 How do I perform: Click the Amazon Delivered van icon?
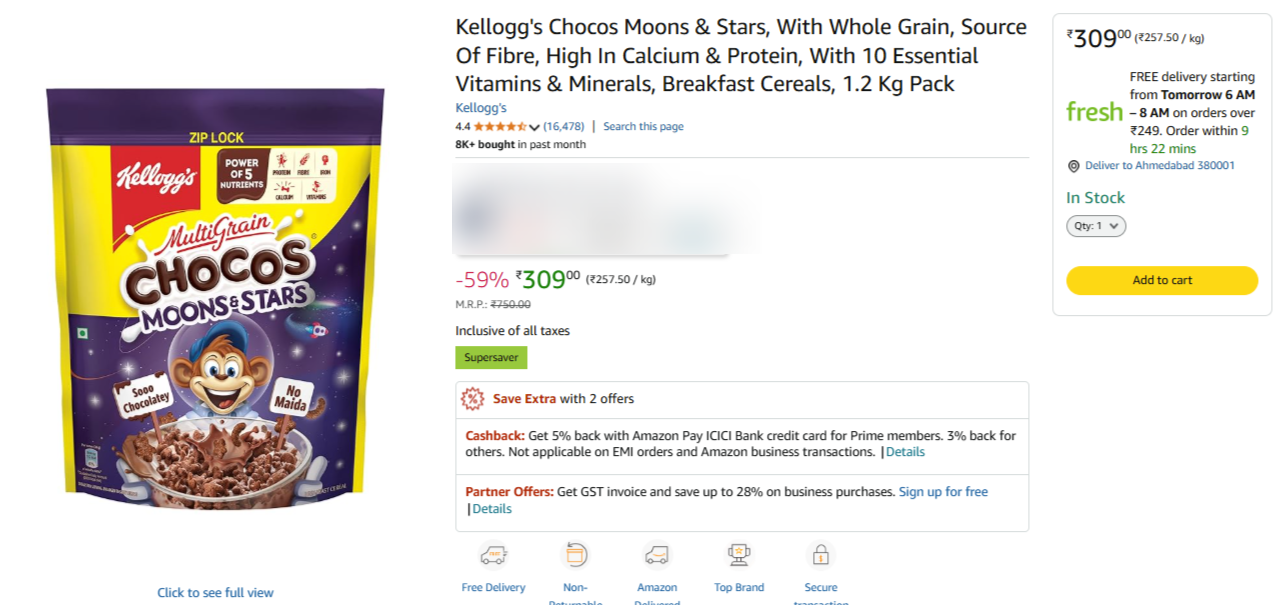656,555
